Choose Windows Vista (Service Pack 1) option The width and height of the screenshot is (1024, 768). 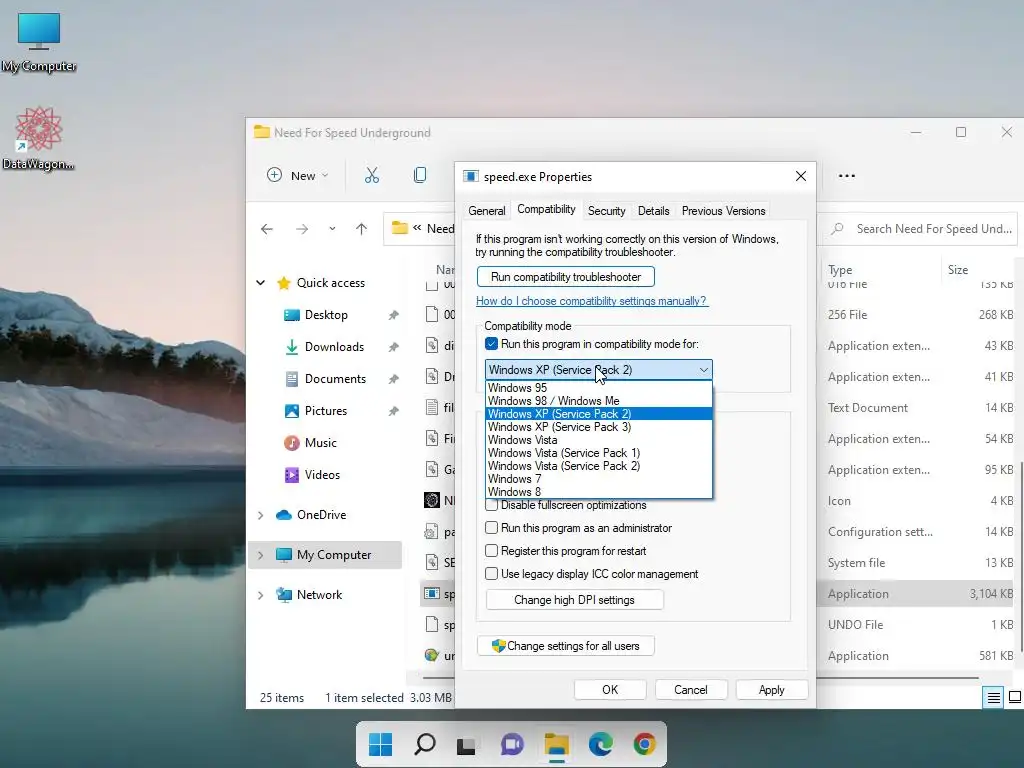pos(599,453)
